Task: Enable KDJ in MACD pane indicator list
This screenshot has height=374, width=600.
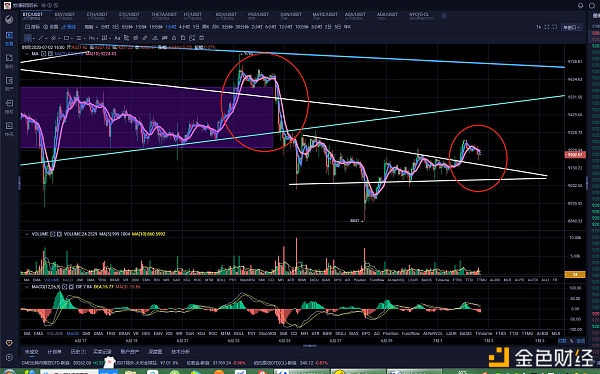Action: point(201,333)
